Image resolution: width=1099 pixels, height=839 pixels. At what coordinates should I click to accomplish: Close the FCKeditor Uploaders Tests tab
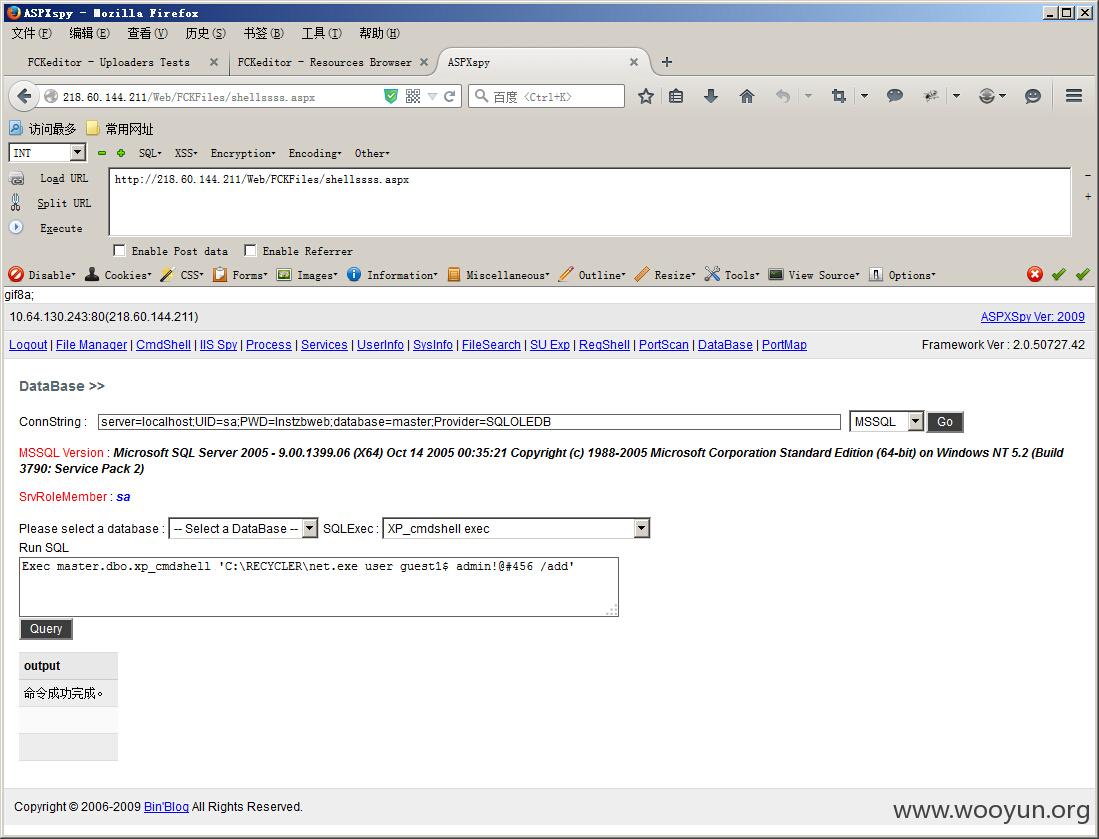point(214,62)
